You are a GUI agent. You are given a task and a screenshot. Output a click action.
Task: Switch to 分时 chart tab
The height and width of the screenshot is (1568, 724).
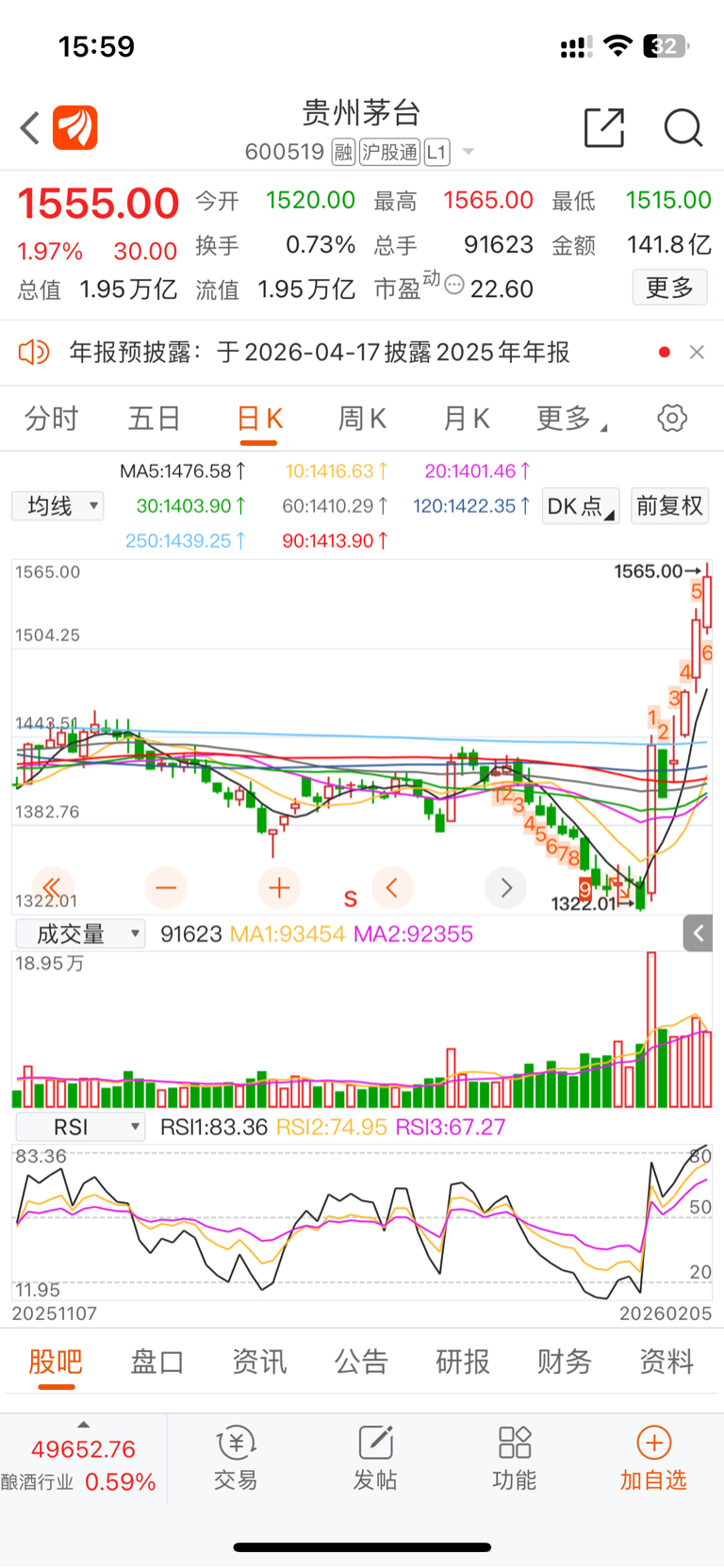point(51,418)
